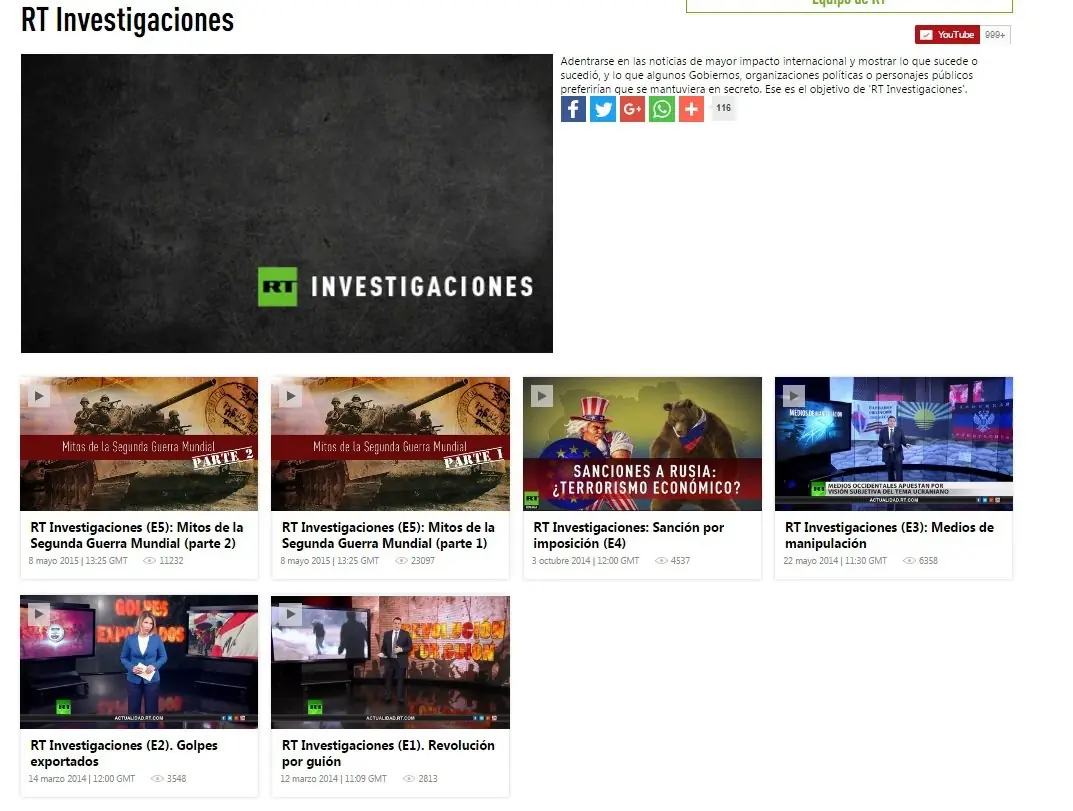Open the E3 Medios de manipulación thumbnail
This screenshot has width=1073, height=811.
point(894,443)
